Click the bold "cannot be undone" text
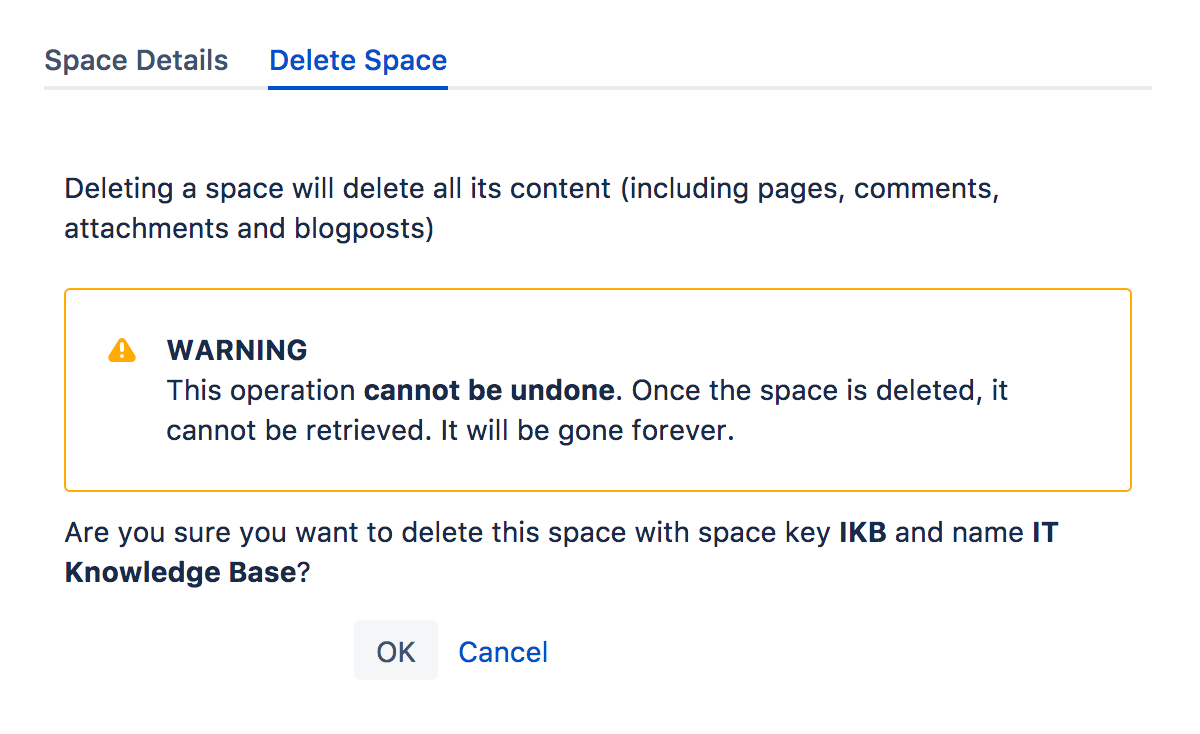Image resolution: width=1200 pixels, height=734 pixels. click(488, 390)
